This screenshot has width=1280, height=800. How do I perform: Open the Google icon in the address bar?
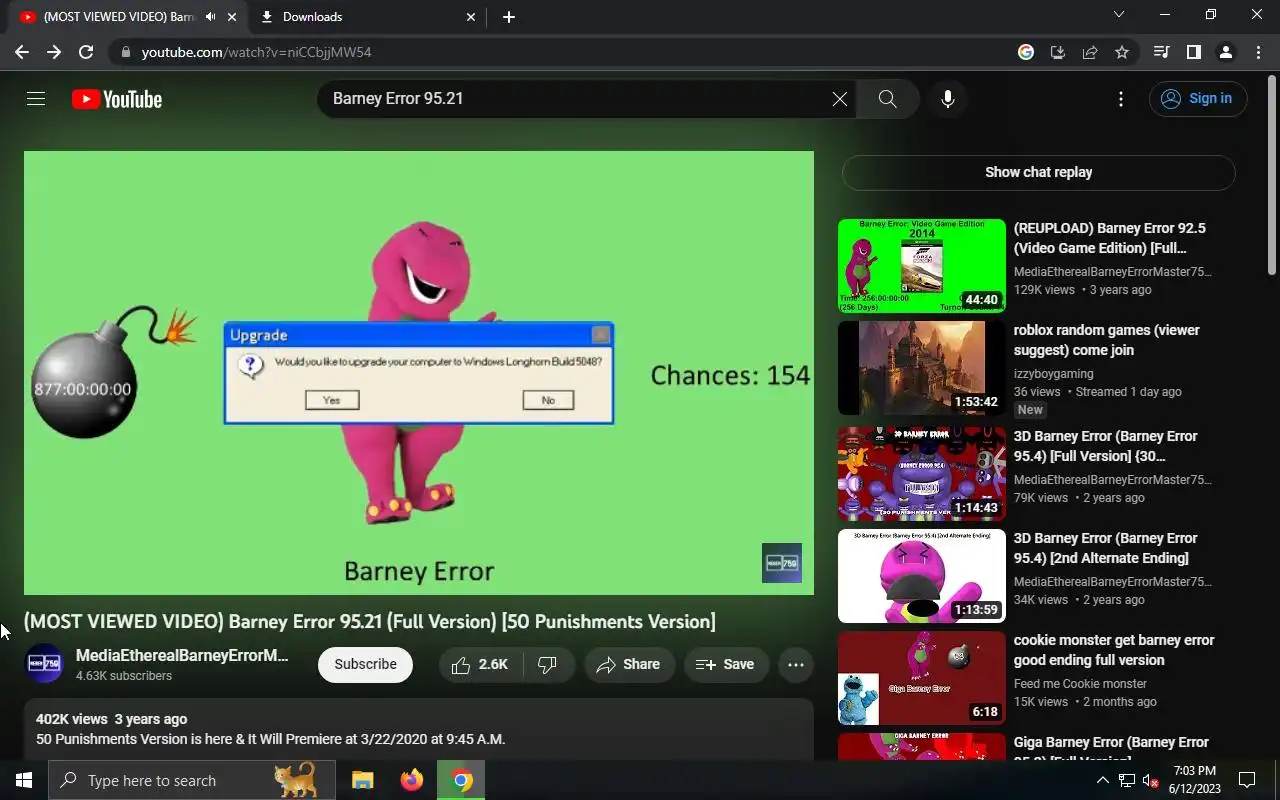click(x=1026, y=52)
